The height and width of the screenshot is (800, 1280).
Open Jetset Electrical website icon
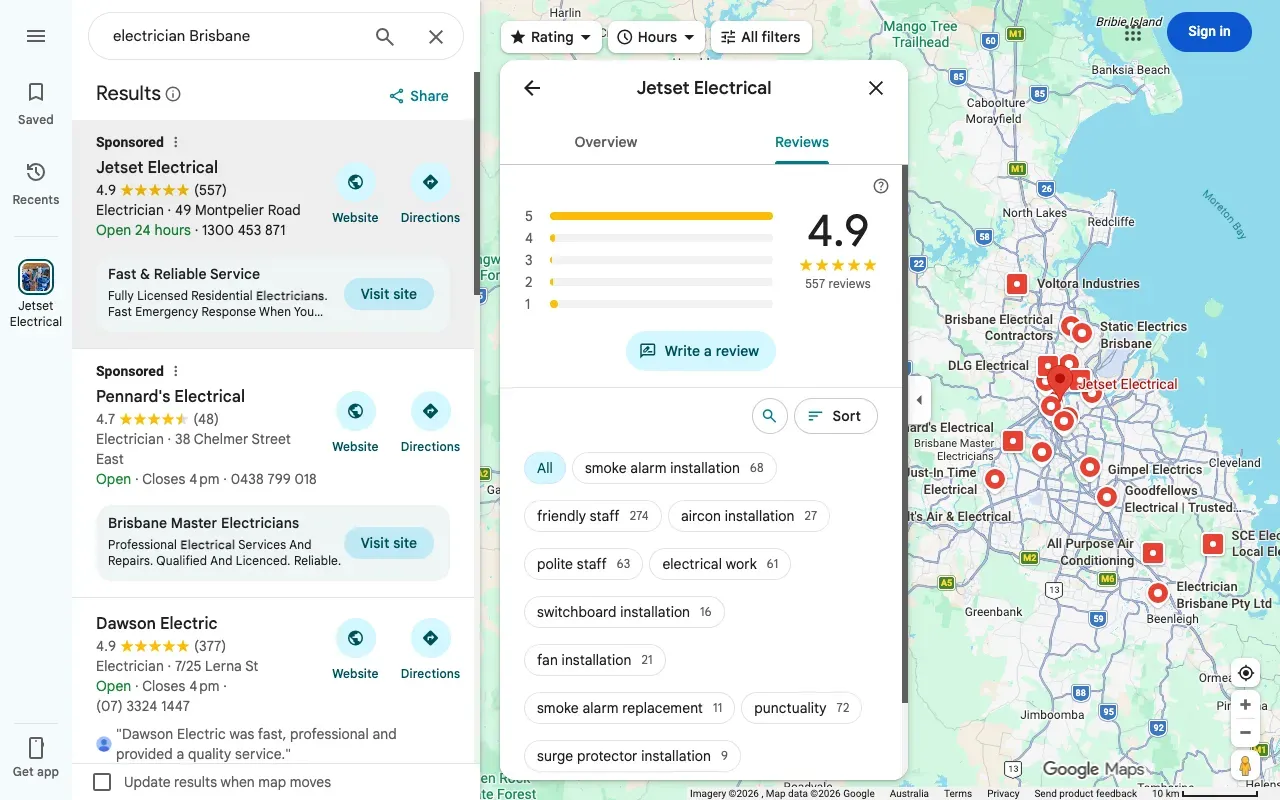(355, 182)
